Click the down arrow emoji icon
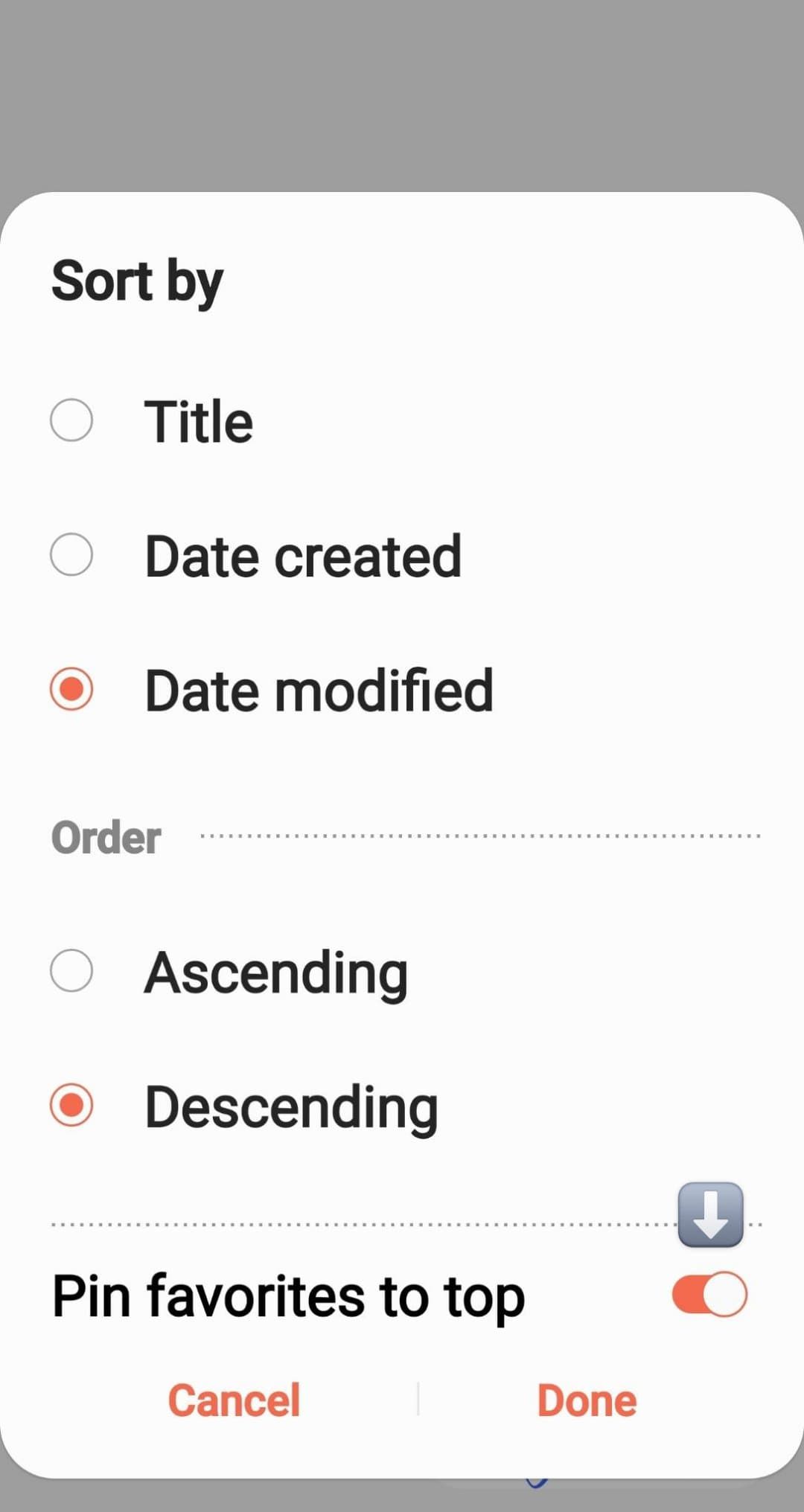This screenshot has height=1512, width=804. (x=710, y=1214)
